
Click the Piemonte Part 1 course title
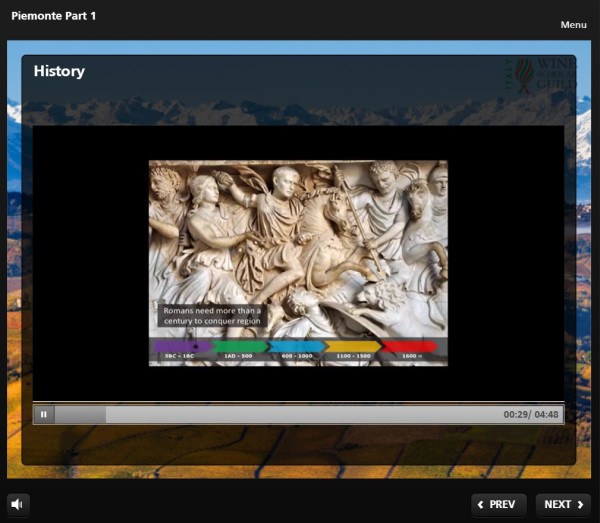coord(54,16)
